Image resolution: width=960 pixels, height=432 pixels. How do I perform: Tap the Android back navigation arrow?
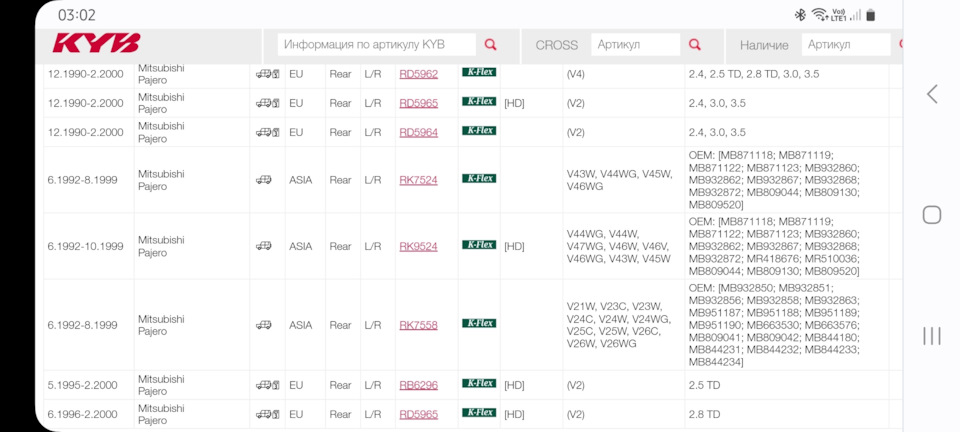click(x=931, y=94)
